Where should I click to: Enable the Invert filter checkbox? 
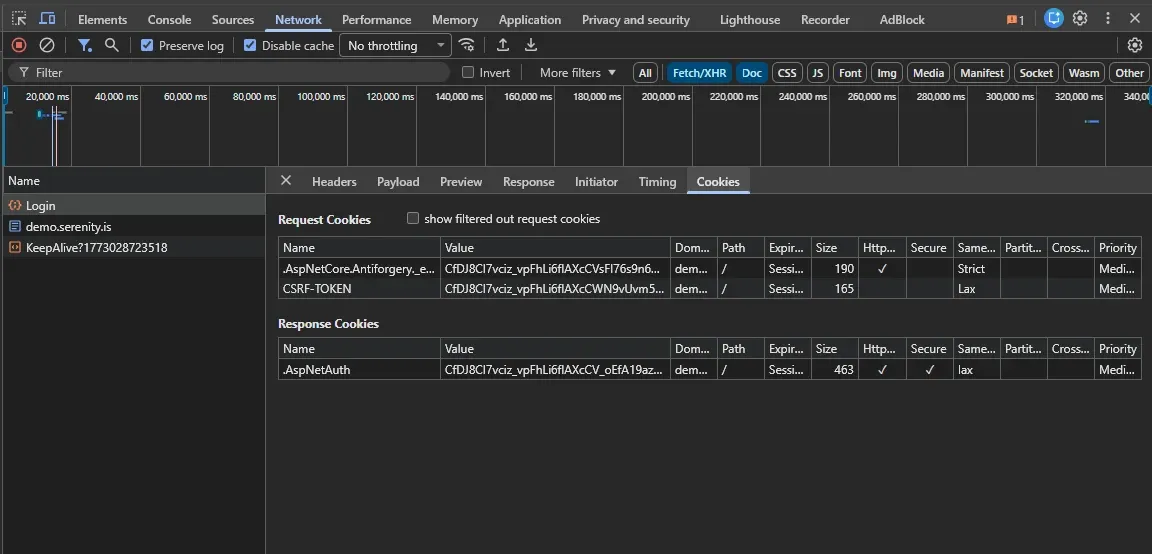[468, 73]
